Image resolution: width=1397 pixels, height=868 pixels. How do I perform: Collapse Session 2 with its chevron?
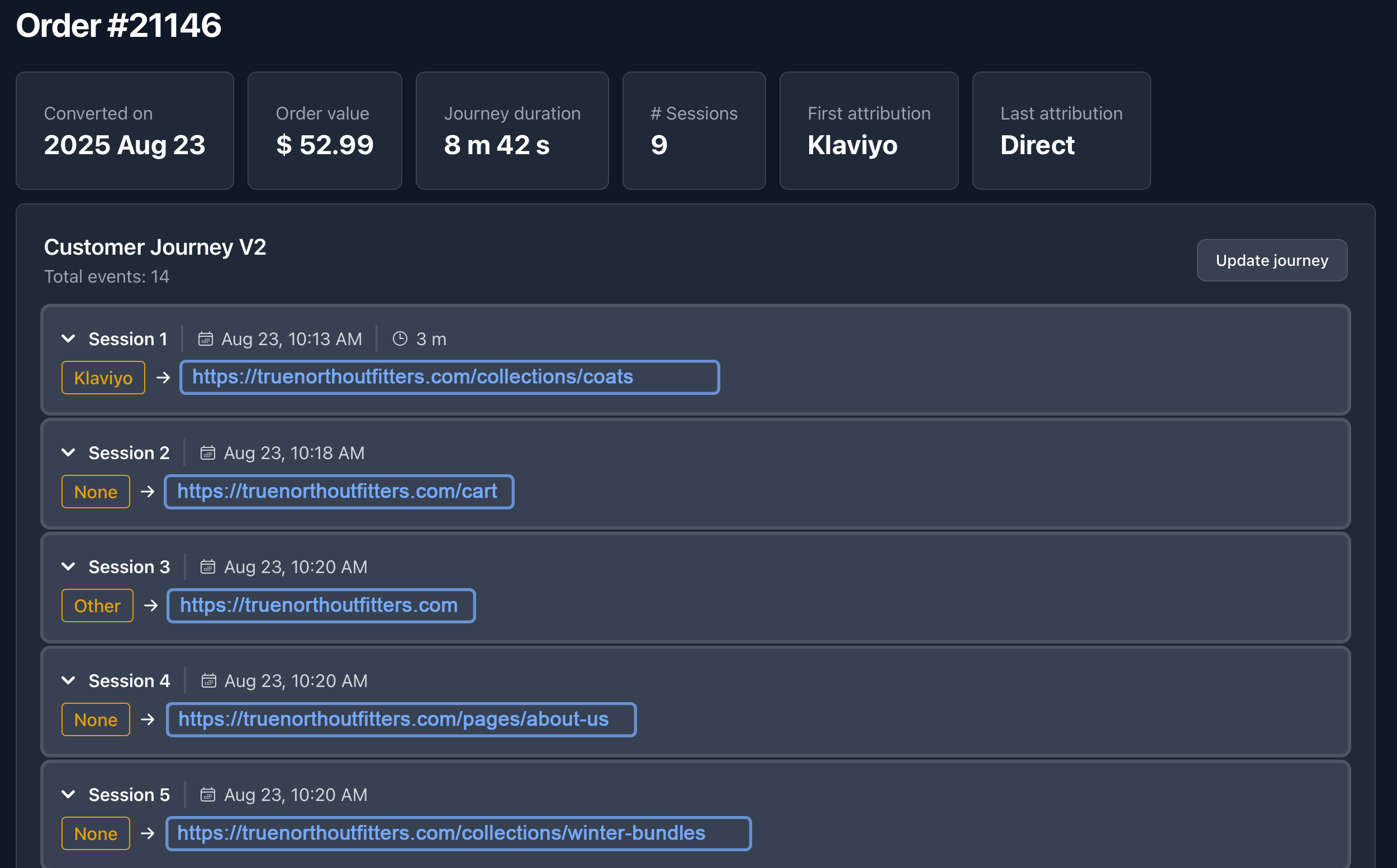(x=68, y=453)
